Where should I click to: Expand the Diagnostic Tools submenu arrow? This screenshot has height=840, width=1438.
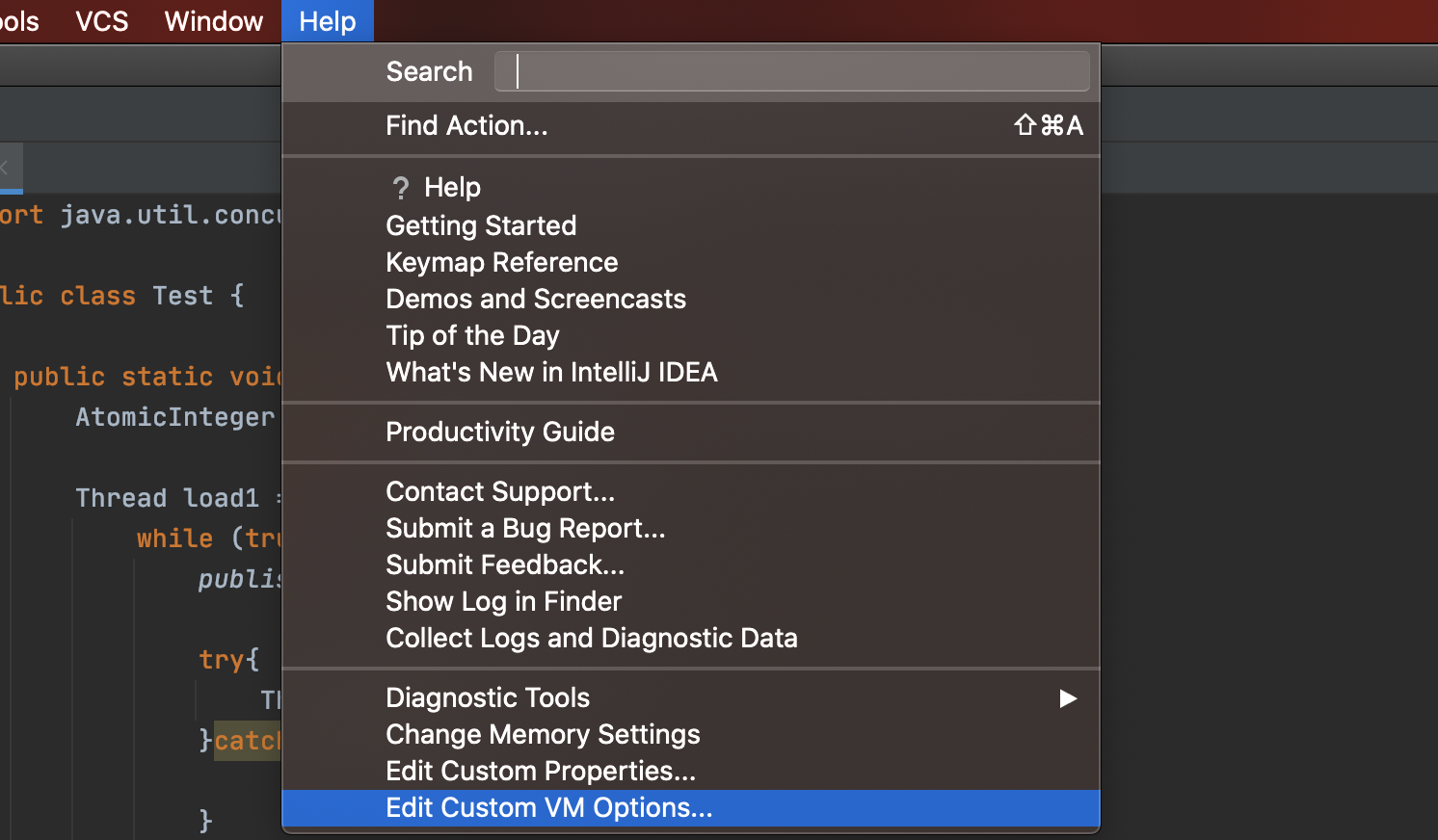coord(1067,698)
